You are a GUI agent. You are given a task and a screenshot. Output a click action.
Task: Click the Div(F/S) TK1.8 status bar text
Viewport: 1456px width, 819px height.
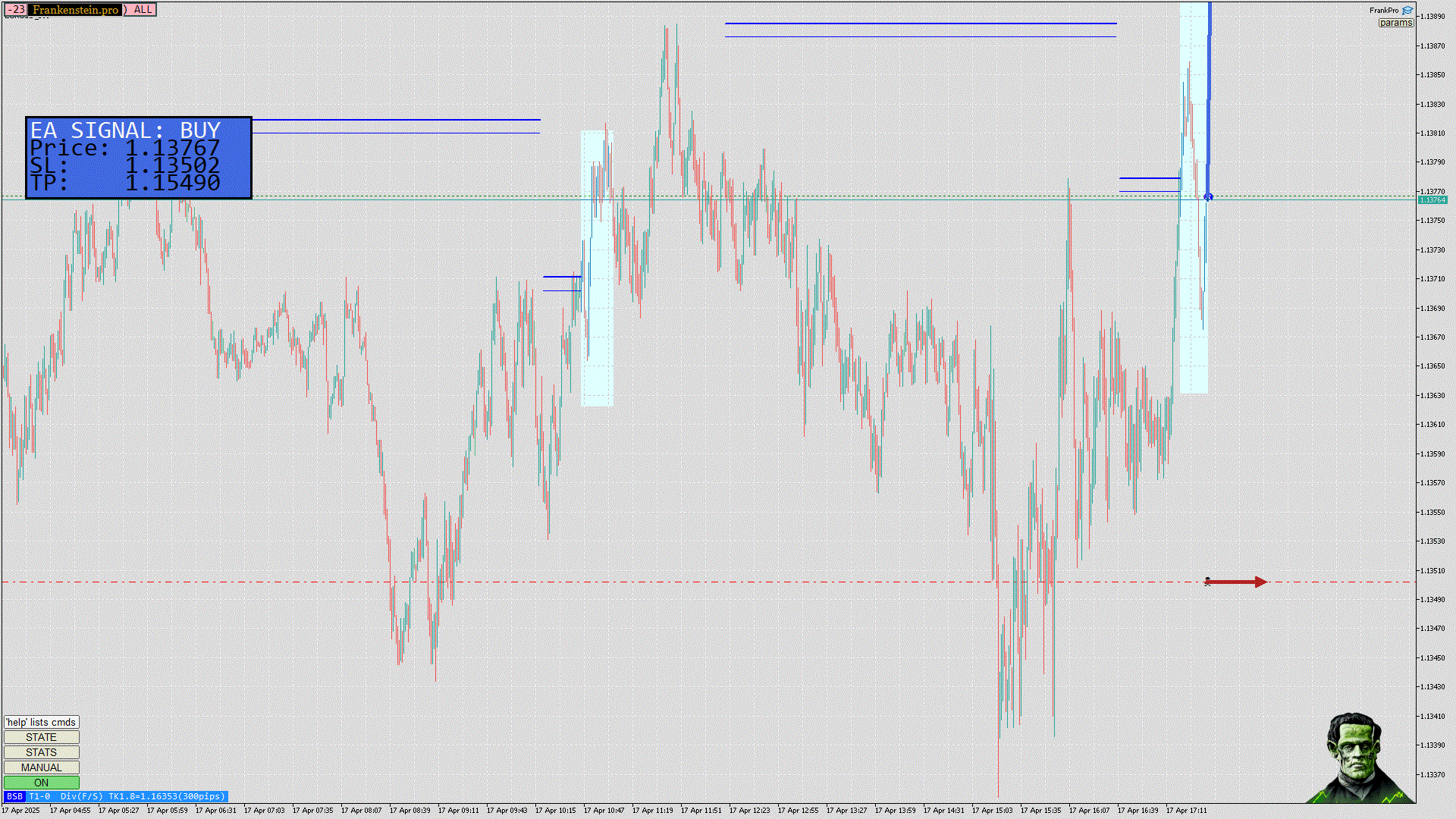pos(143,796)
